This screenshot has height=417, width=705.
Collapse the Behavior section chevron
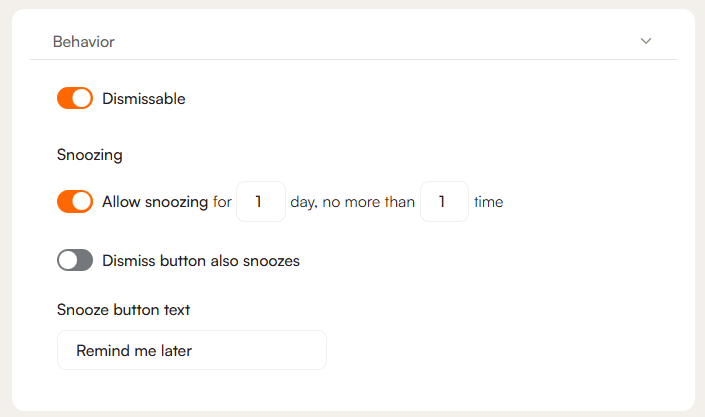coord(646,42)
